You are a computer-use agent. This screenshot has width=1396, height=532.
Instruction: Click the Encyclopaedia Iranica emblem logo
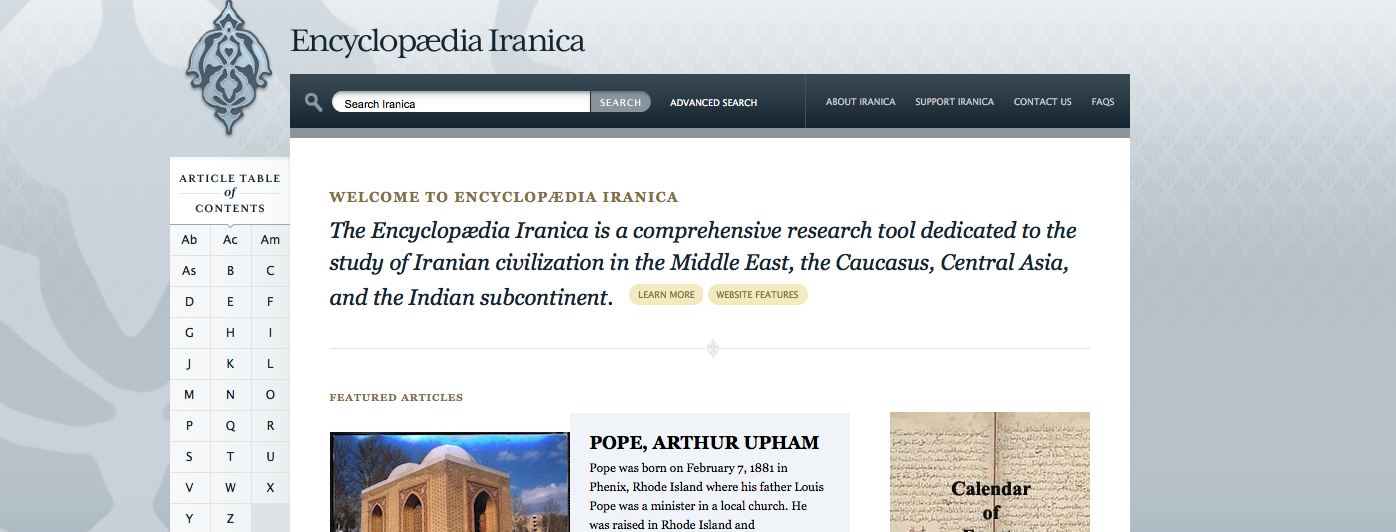228,68
